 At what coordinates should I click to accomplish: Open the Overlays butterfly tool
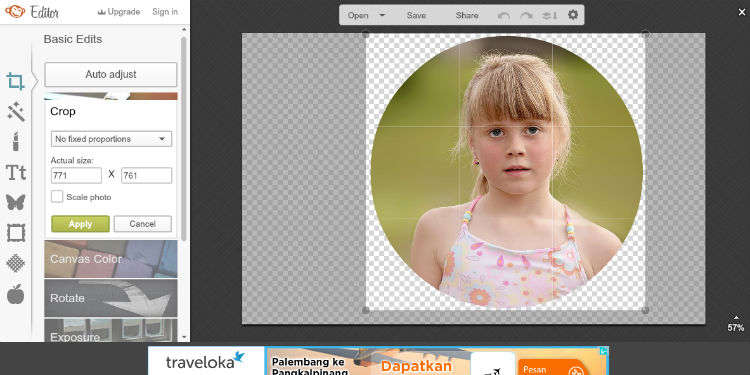click(x=15, y=202)
